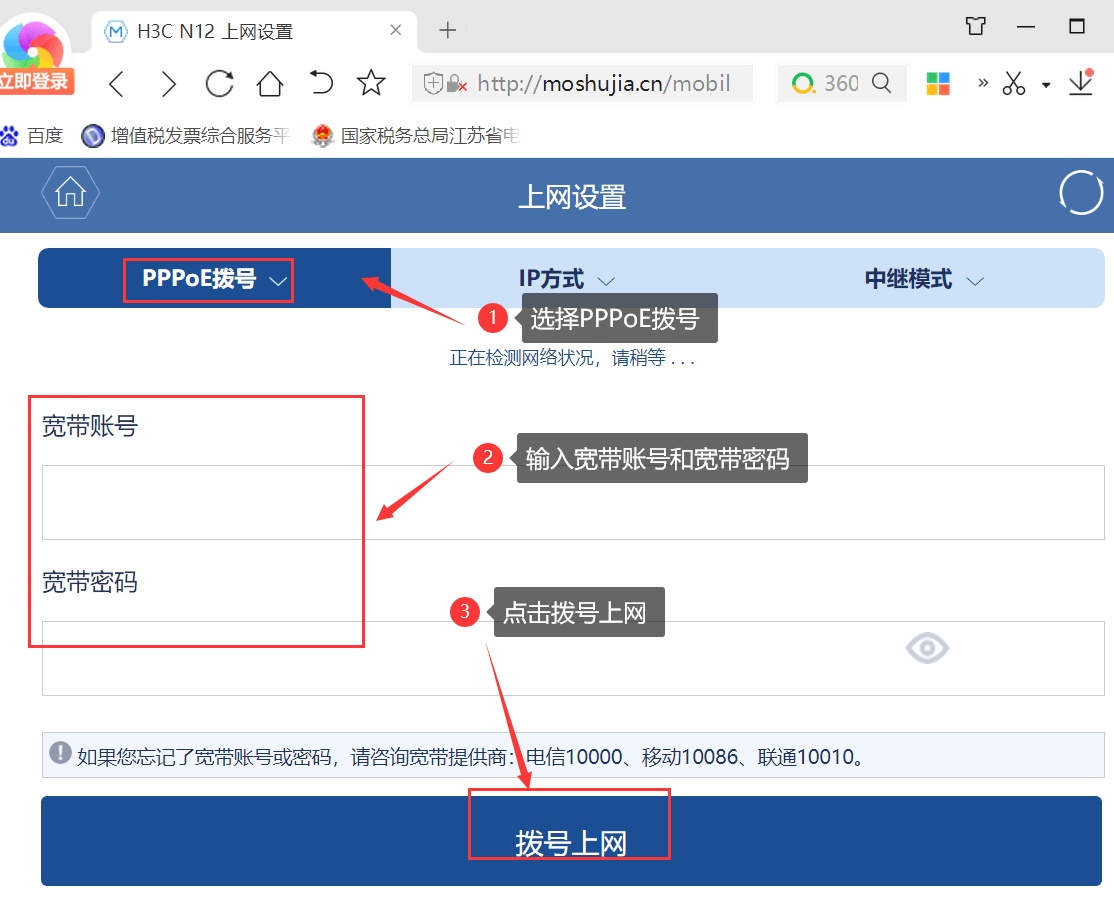1114x902 pixels.
Task: Click the 正在检测网络状况 status text
Action: (572, 357)
